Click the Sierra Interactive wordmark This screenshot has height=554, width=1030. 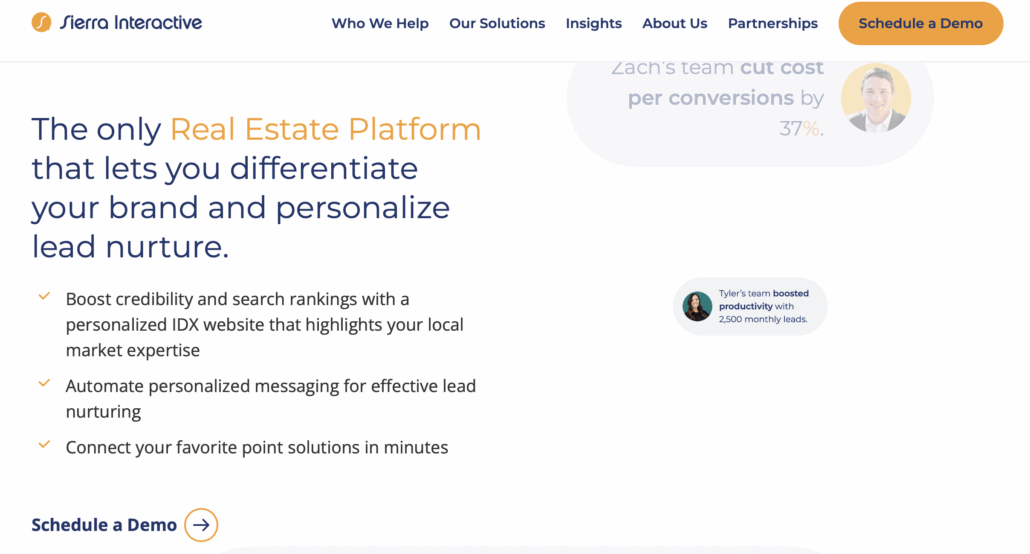point(131,22)
